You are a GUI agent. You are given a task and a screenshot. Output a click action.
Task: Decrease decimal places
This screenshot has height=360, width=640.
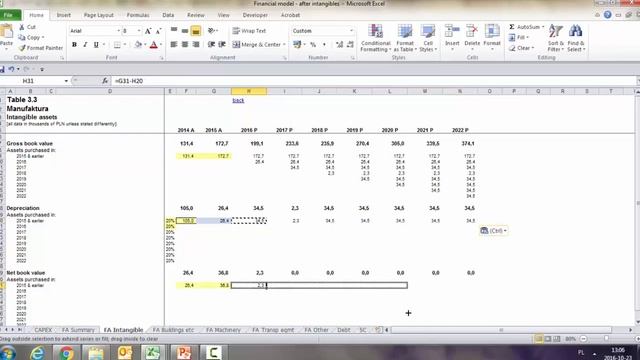click(x=350, y=44)
